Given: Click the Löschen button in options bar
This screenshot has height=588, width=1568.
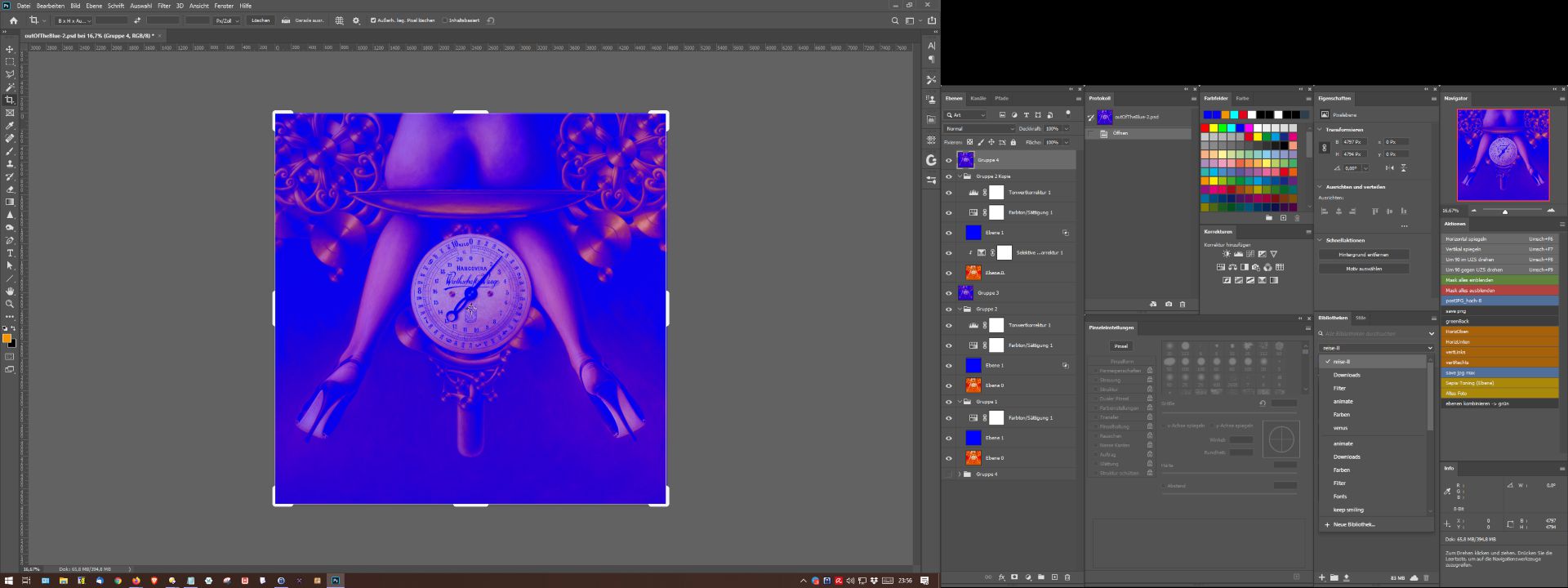Looking at the screenshot, I should [261, 20].
